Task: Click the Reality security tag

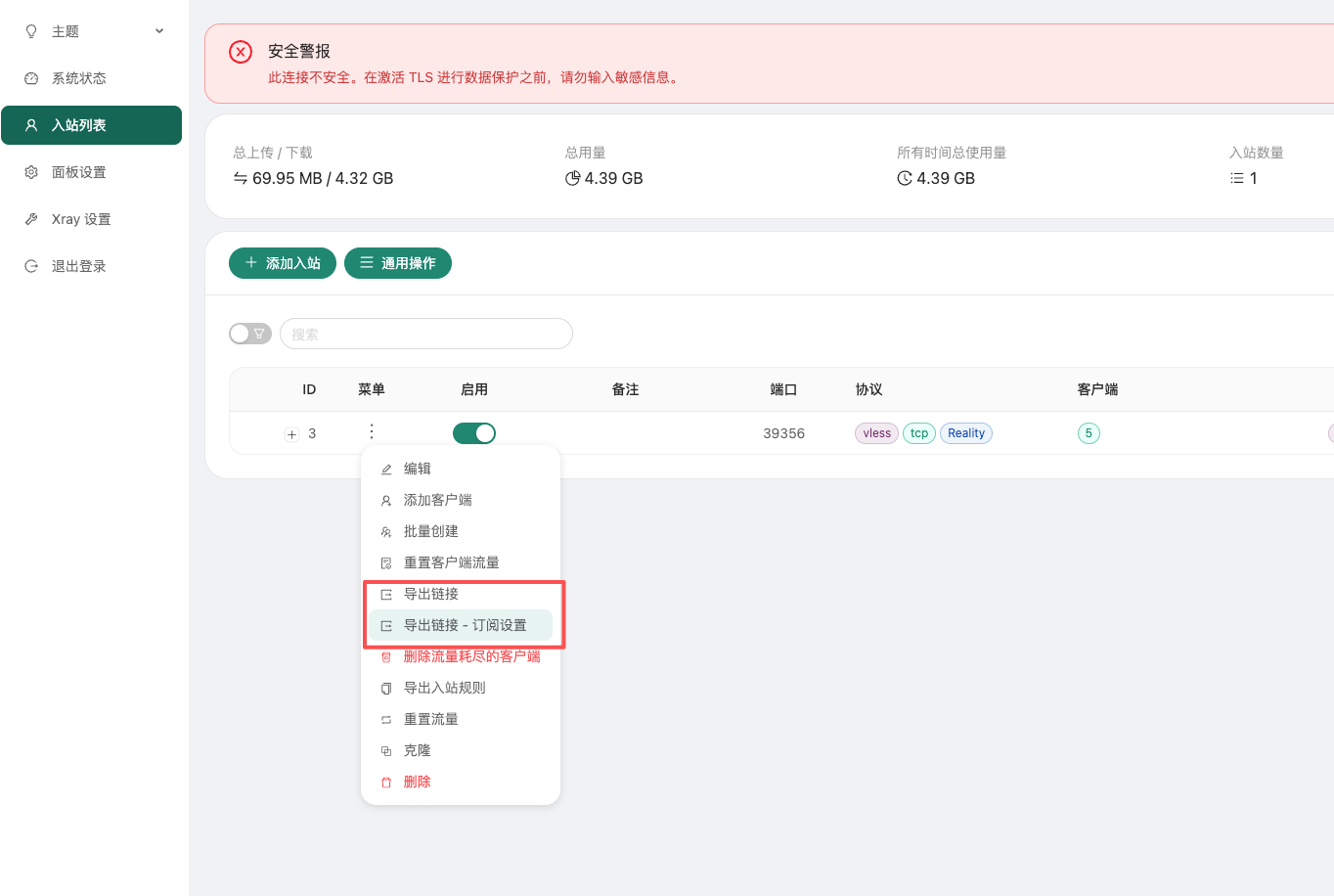Action: click(965, 433)
